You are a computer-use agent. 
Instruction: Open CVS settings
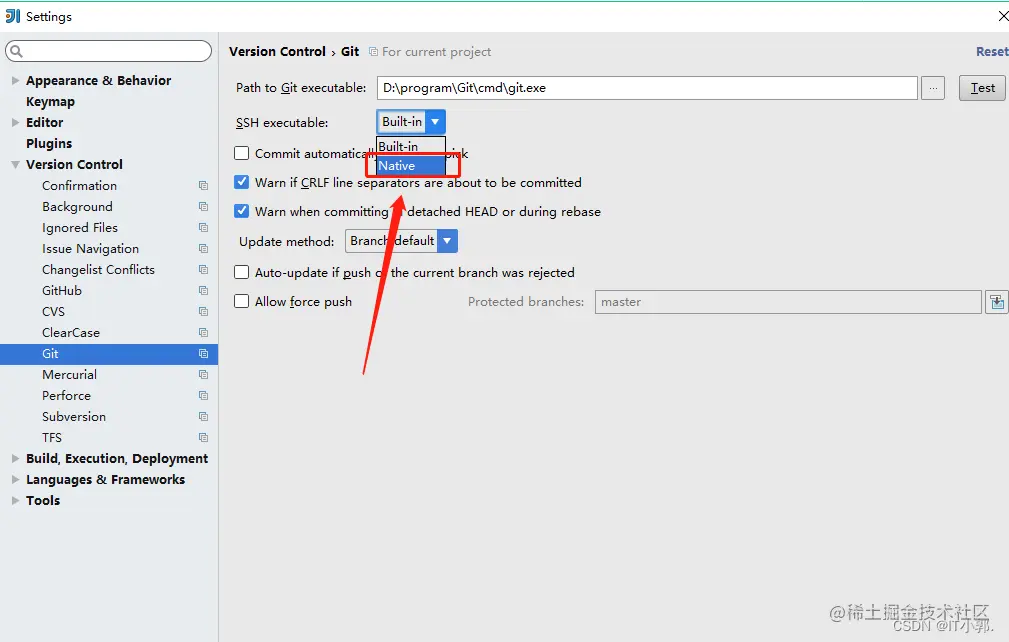[x=53, y=312]
